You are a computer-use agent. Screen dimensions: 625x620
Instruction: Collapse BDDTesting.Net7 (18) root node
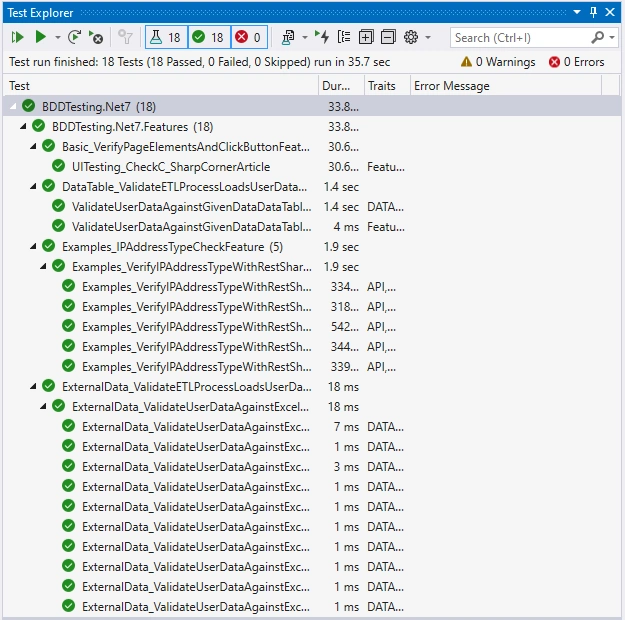point(13,106)
